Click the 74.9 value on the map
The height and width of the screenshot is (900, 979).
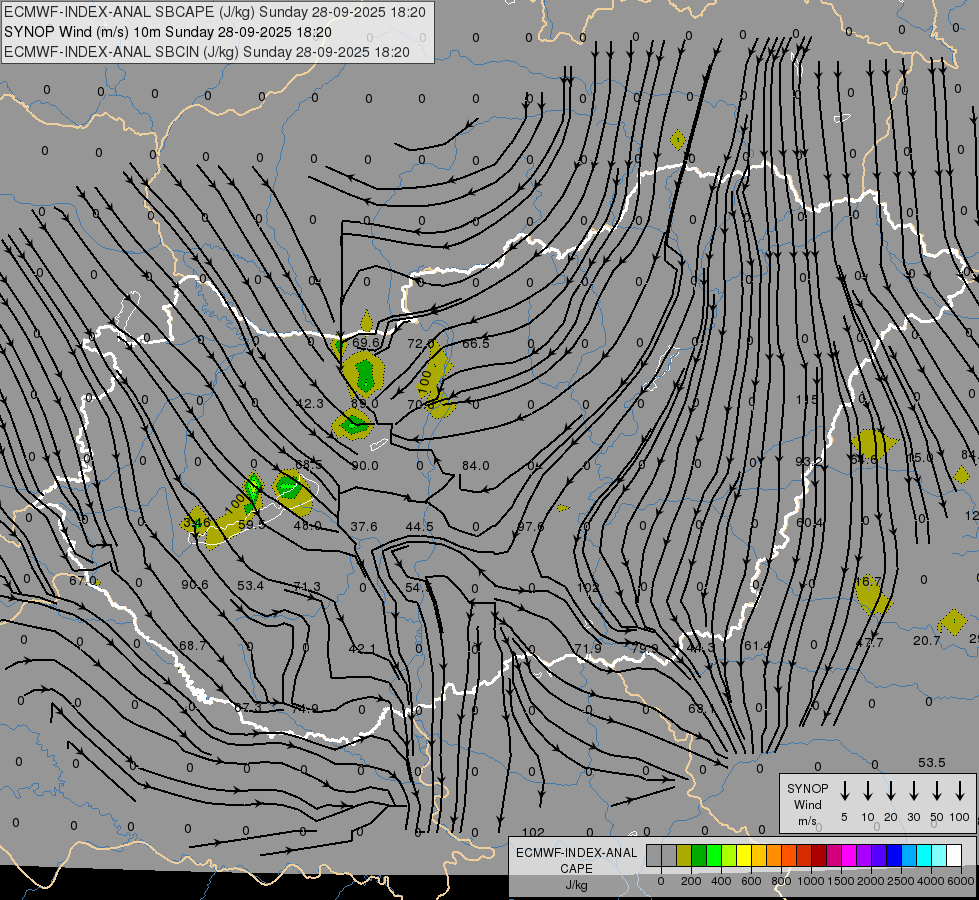coord(305,708)
